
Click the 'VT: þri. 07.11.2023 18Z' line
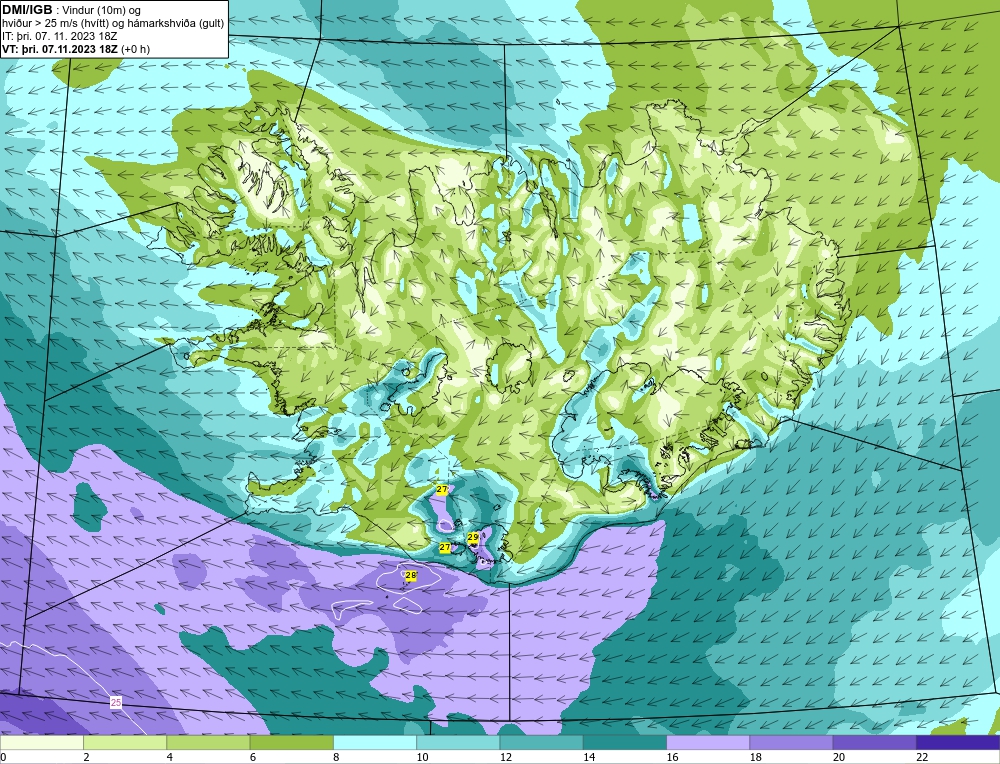pyautogui.click(x=59, y=49)
